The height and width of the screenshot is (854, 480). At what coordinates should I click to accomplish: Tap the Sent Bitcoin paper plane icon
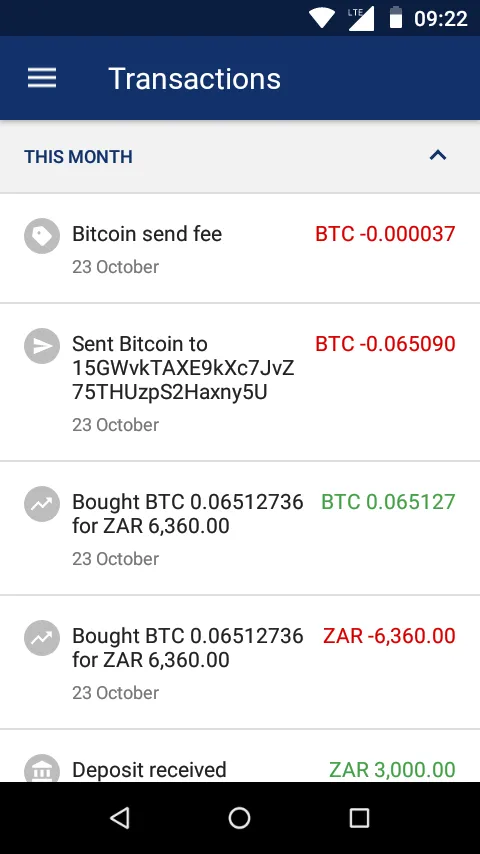coord(42,346)
